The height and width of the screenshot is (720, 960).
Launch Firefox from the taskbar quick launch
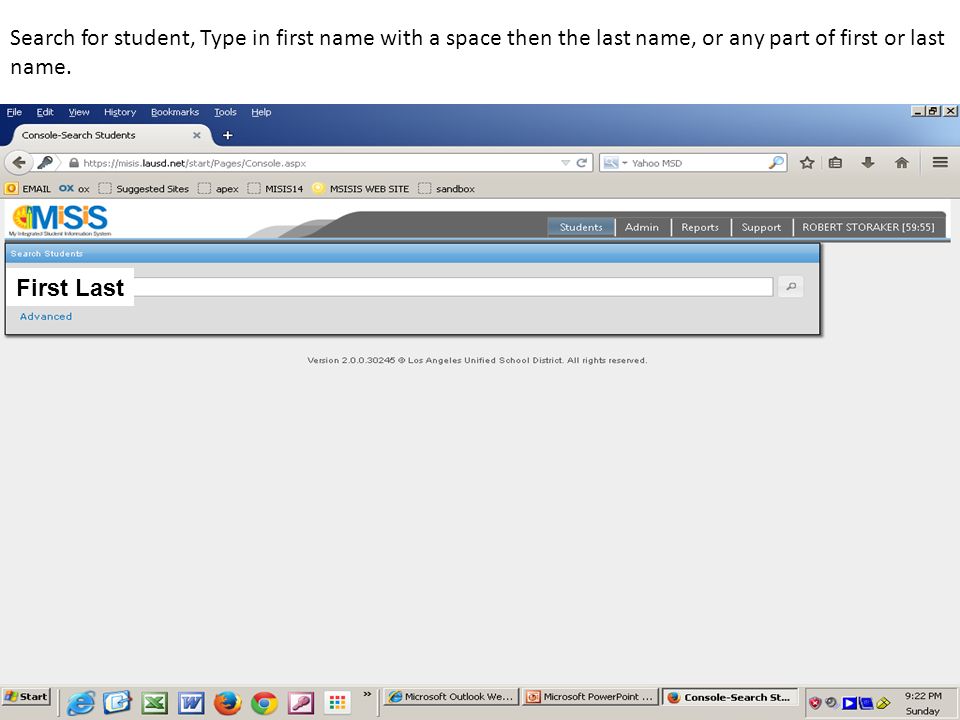[x=227, y=703]
